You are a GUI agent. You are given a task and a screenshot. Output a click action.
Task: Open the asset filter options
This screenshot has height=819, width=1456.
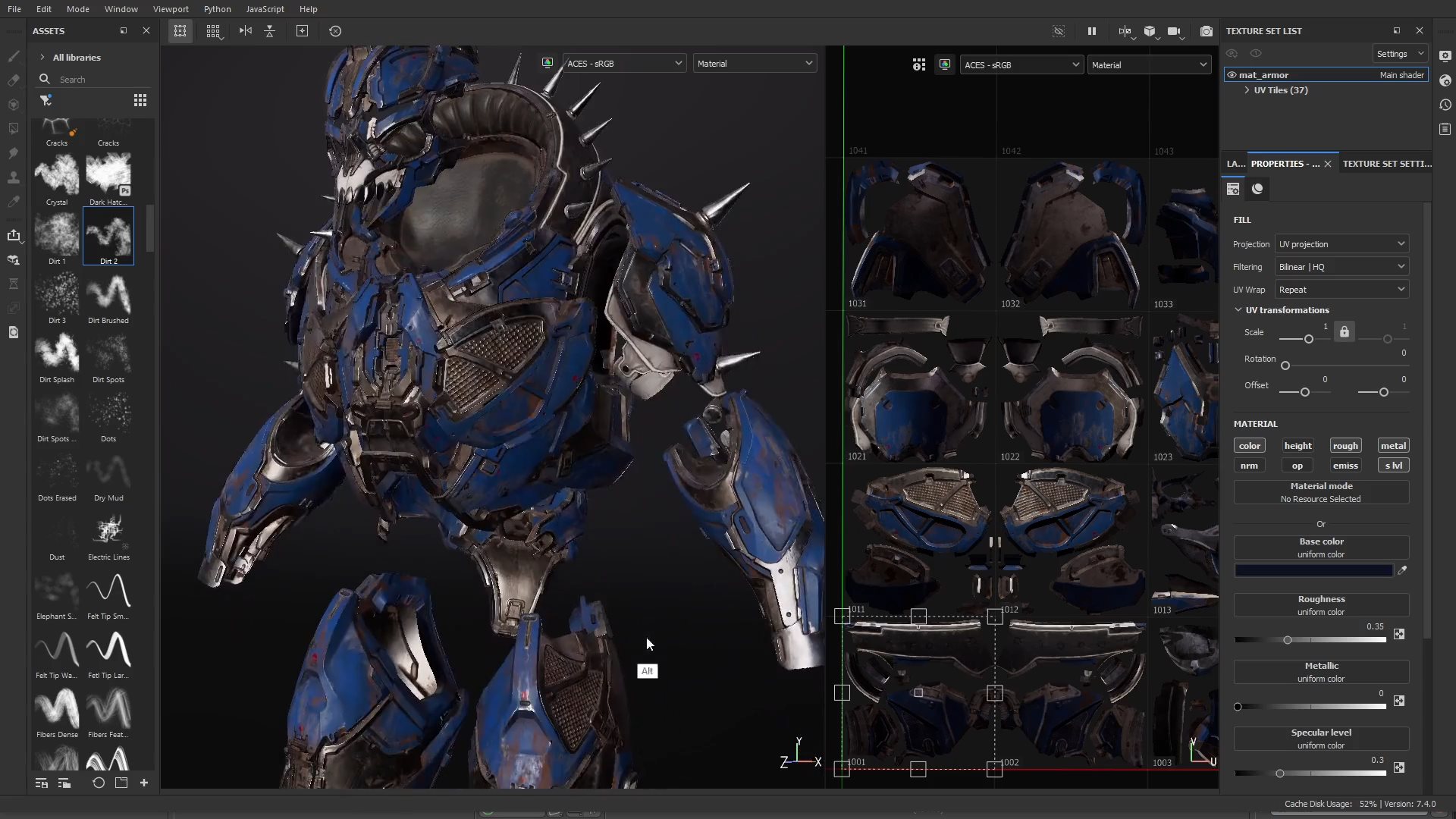[45, 100]
